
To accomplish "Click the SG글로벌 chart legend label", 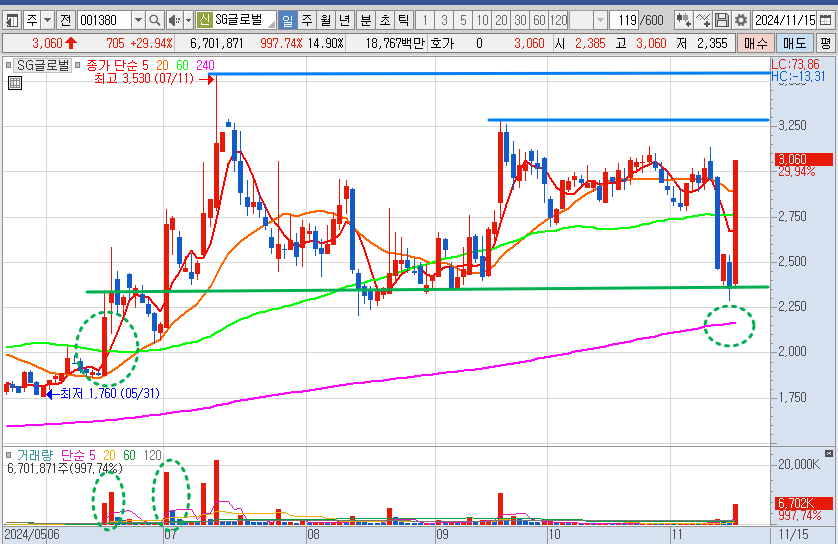I will pyautogui.click(x=43, y=65).
